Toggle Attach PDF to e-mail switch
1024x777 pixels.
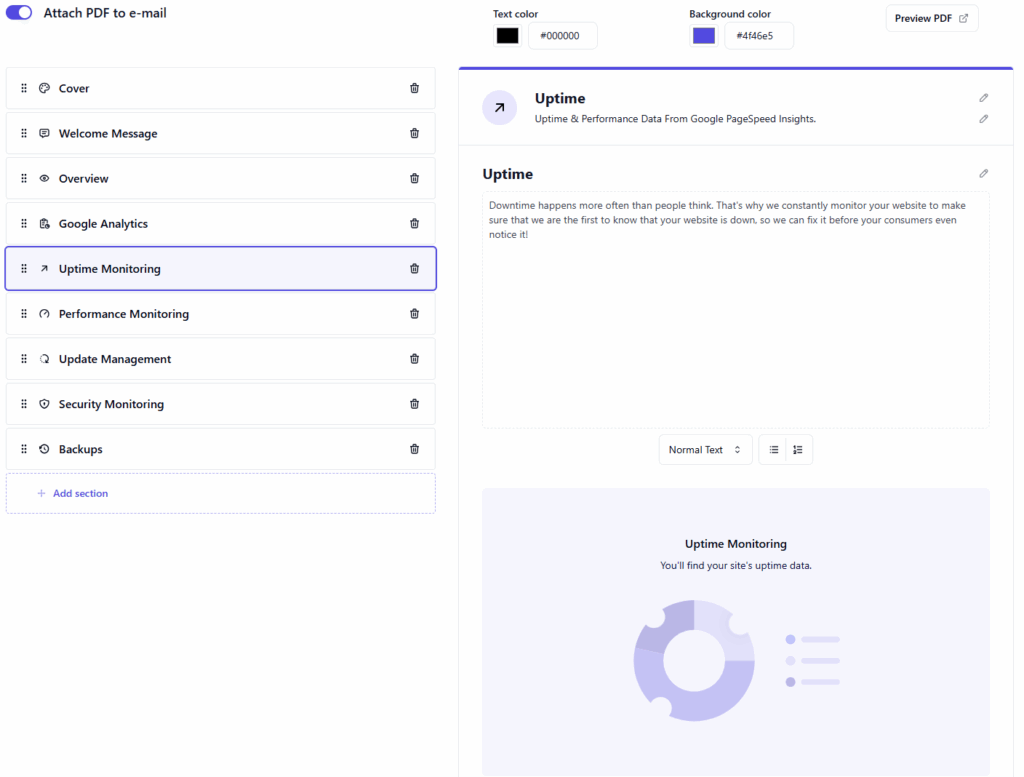click(19, 13)
